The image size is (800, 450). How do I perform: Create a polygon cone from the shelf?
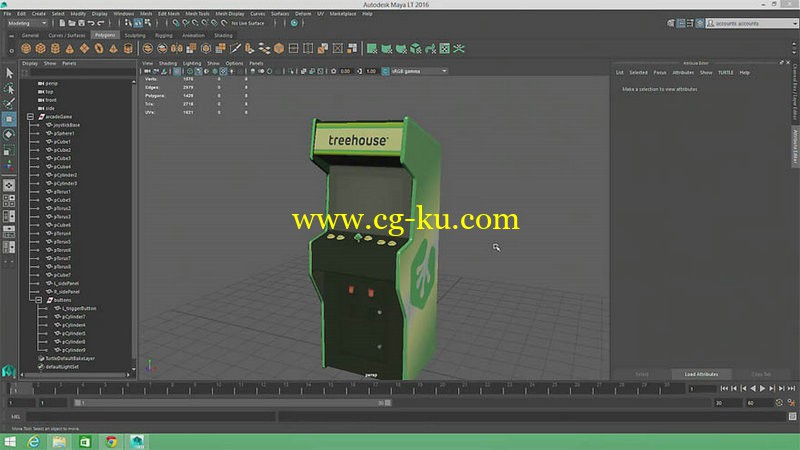pos(69,48)
